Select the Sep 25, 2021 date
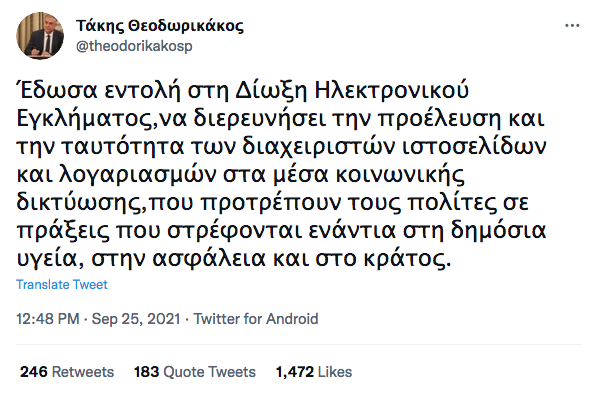The height and width of the screenshot is (397, 598). tap(136, 319)
